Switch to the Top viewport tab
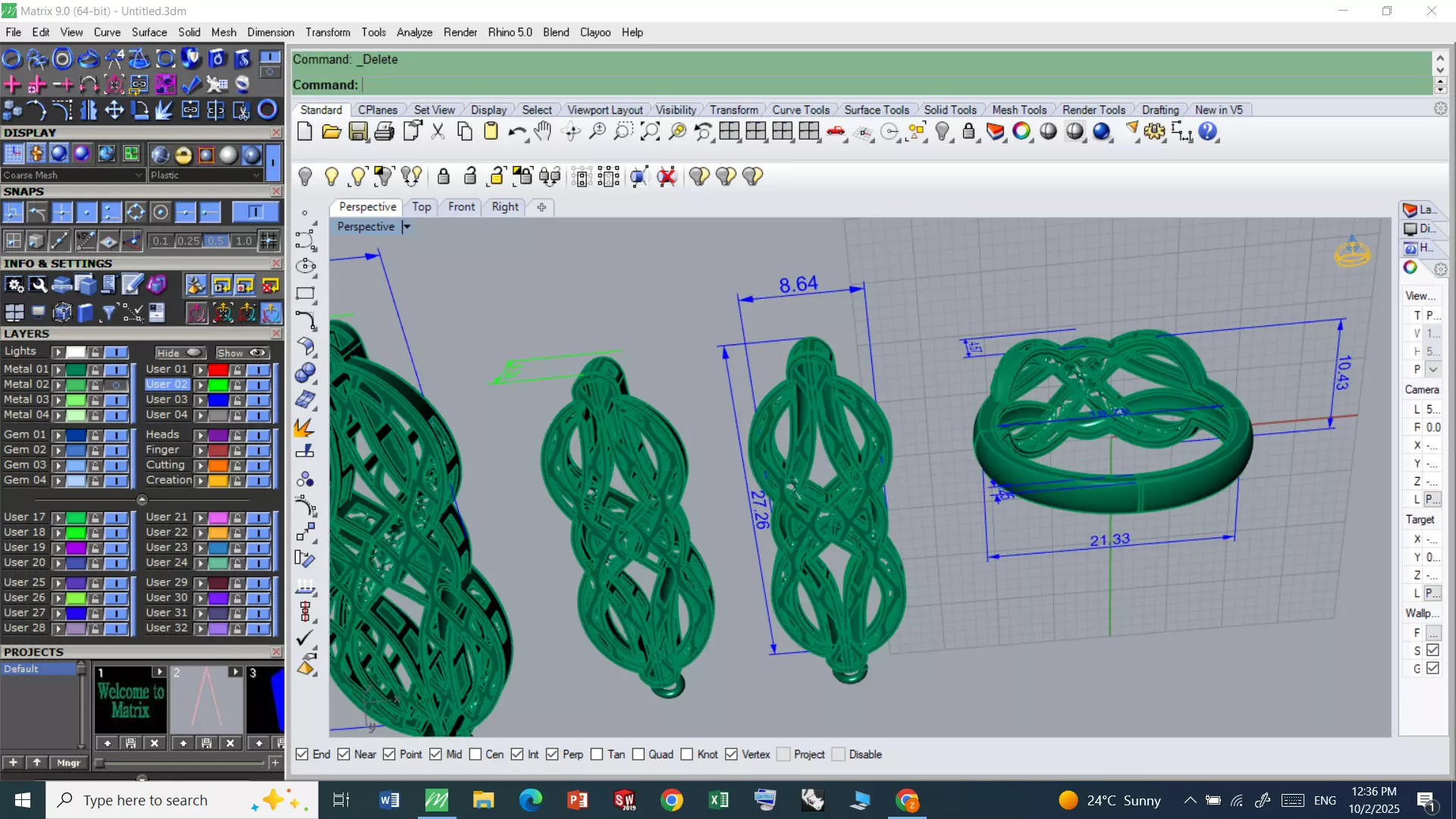1456x819 pixels. pos(422,207)
